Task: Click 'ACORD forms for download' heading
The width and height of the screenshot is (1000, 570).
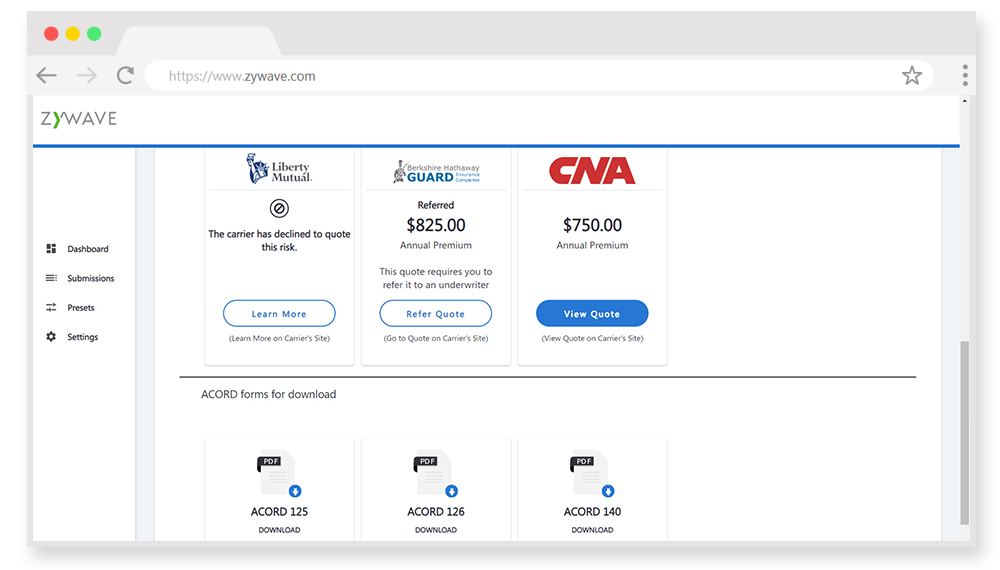Action: click(268, 394)
